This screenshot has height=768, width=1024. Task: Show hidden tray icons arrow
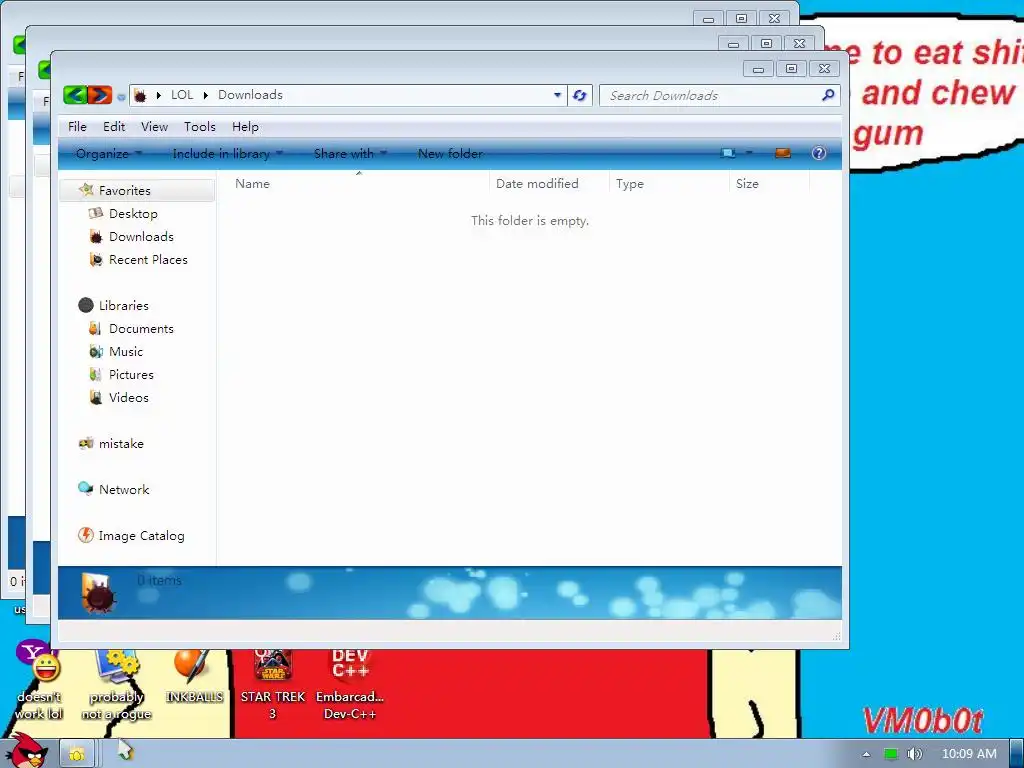click(x=866, y=754)
